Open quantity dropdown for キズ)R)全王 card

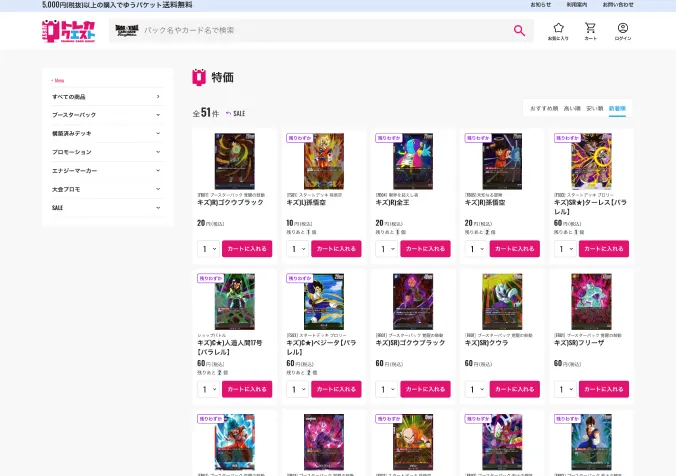coord(386,249)
